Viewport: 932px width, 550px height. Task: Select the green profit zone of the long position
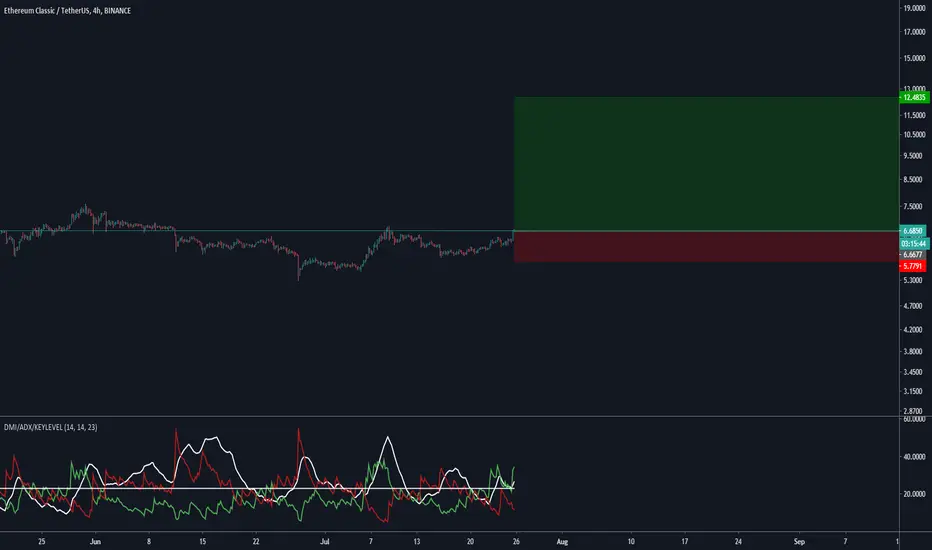pos(706,164)
